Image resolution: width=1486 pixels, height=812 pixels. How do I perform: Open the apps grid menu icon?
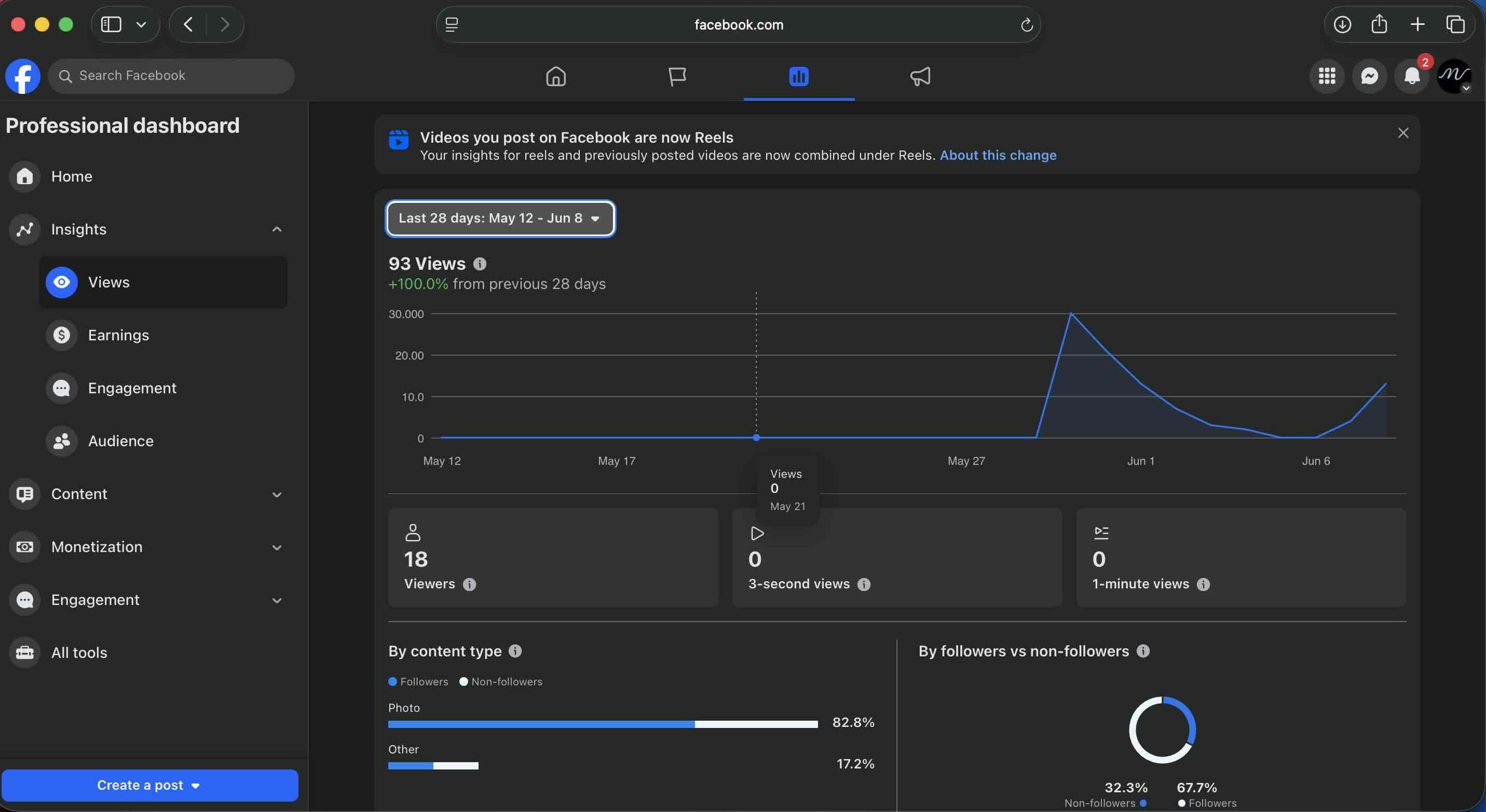[1327, 76]
